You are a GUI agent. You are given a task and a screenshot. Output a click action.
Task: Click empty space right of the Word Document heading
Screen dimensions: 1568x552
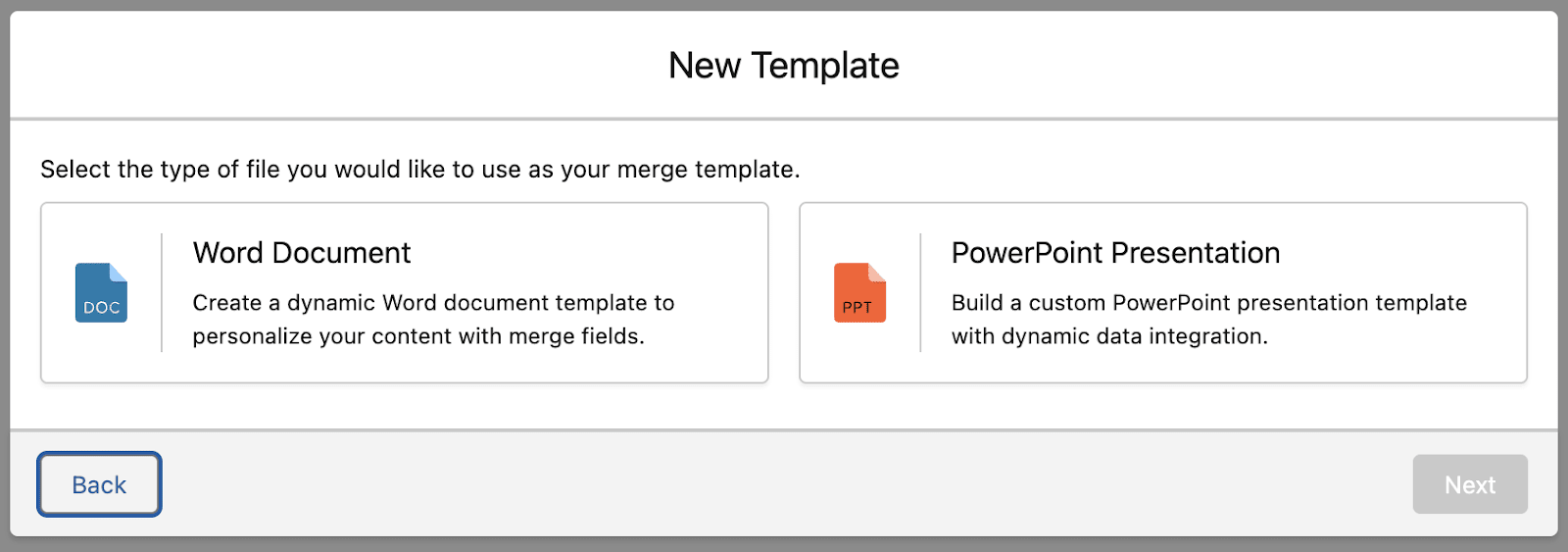(x=588, y=253)
